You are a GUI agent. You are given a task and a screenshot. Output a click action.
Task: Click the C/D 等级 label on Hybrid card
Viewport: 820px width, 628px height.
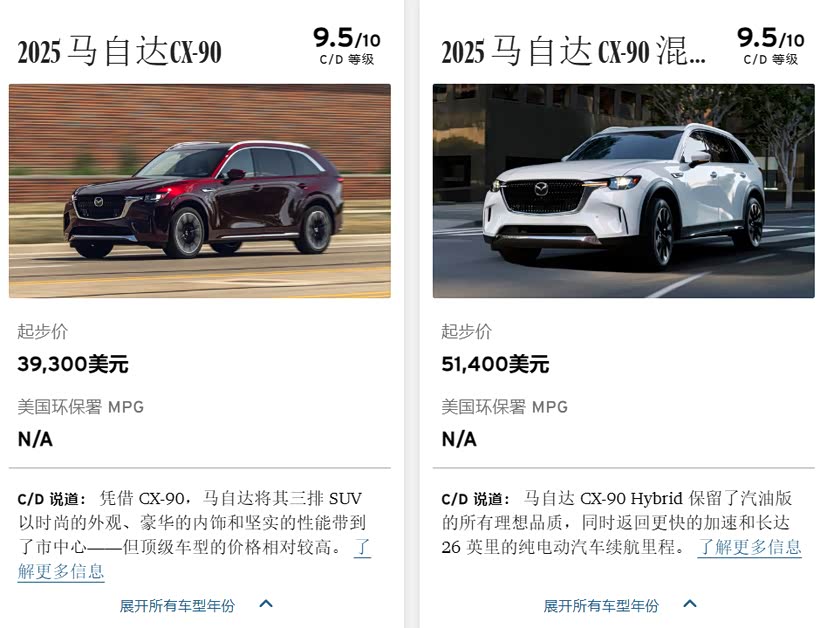(x=771, y=60)
